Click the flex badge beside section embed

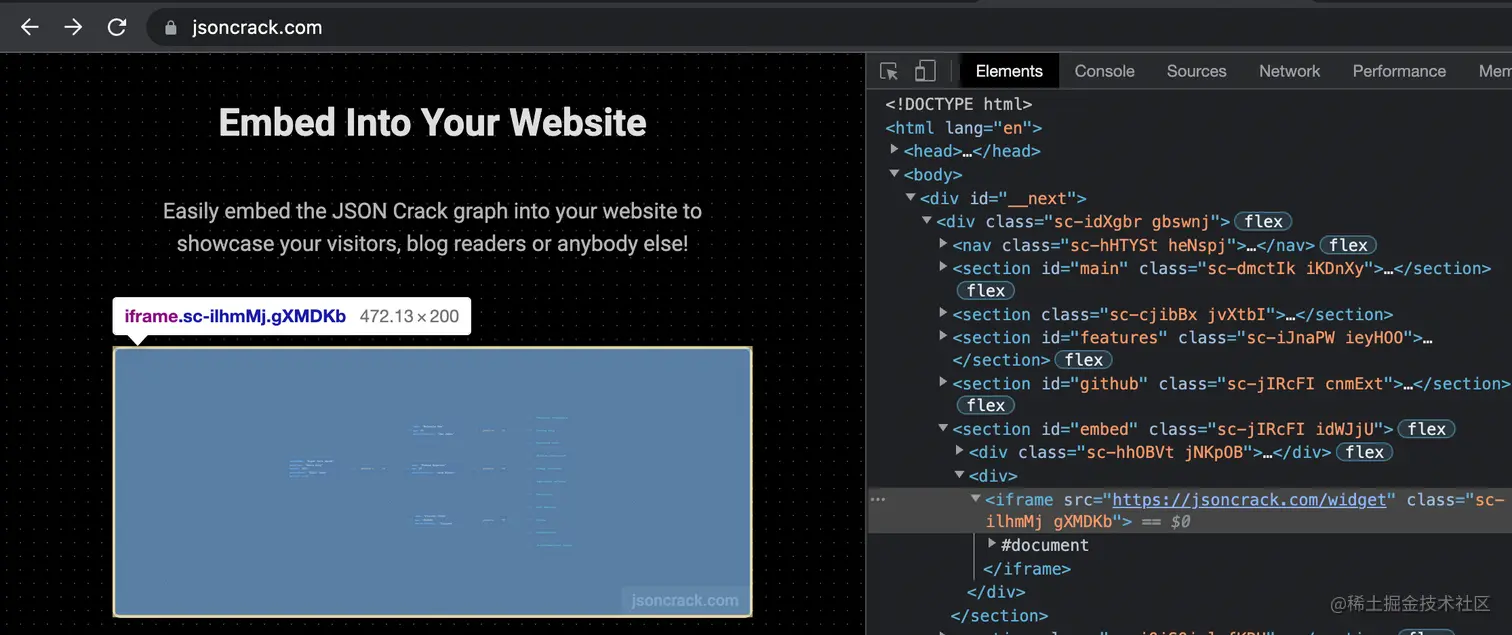1427,429
